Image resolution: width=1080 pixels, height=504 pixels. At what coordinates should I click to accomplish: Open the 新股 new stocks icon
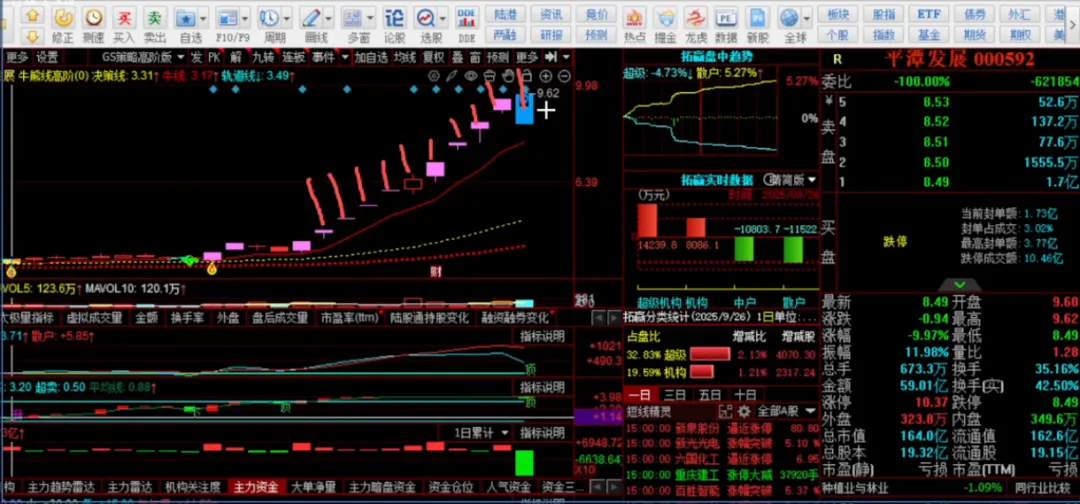tap(757, 17)
